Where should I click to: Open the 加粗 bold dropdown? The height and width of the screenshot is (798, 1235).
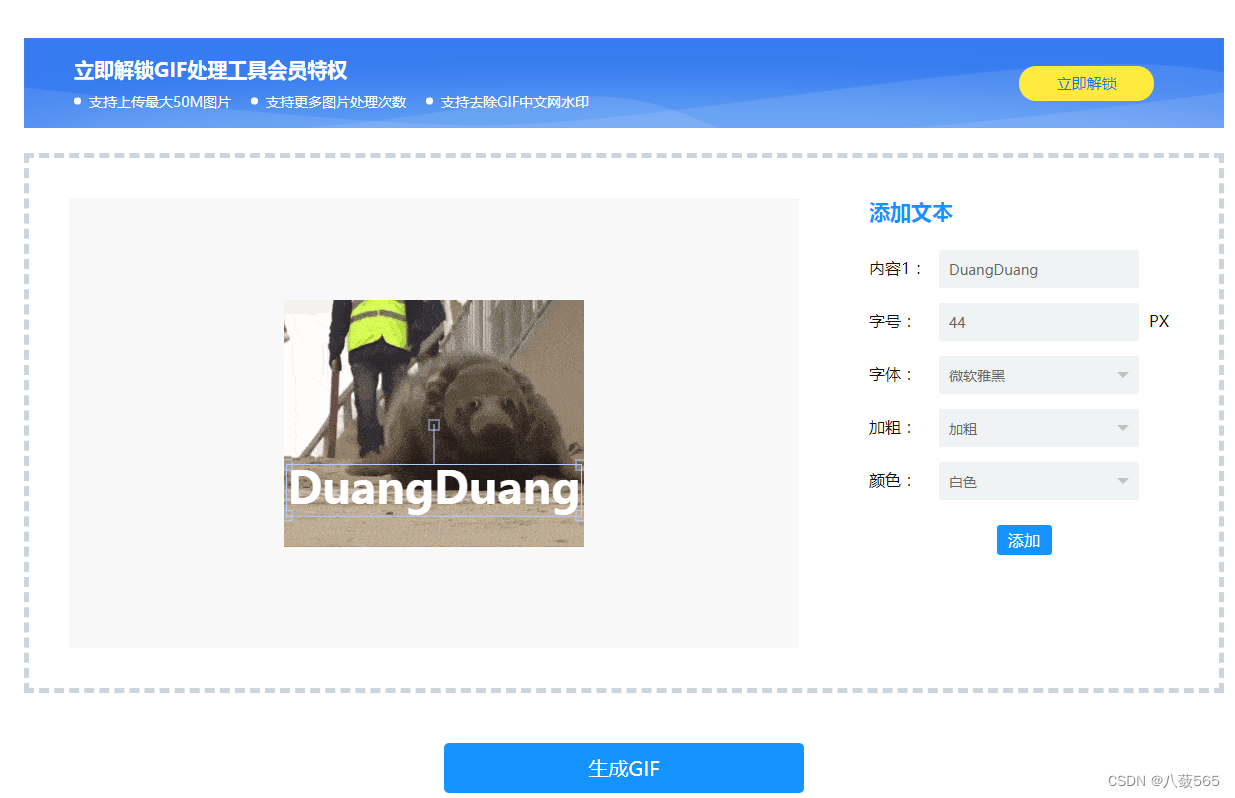1039,428
